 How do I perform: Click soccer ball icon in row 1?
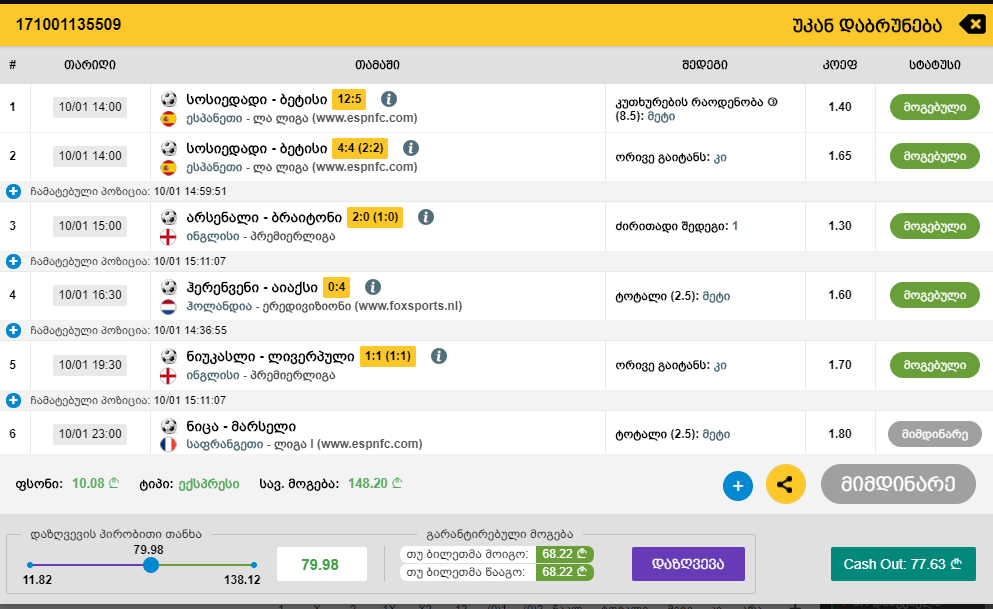coord(168,99)
